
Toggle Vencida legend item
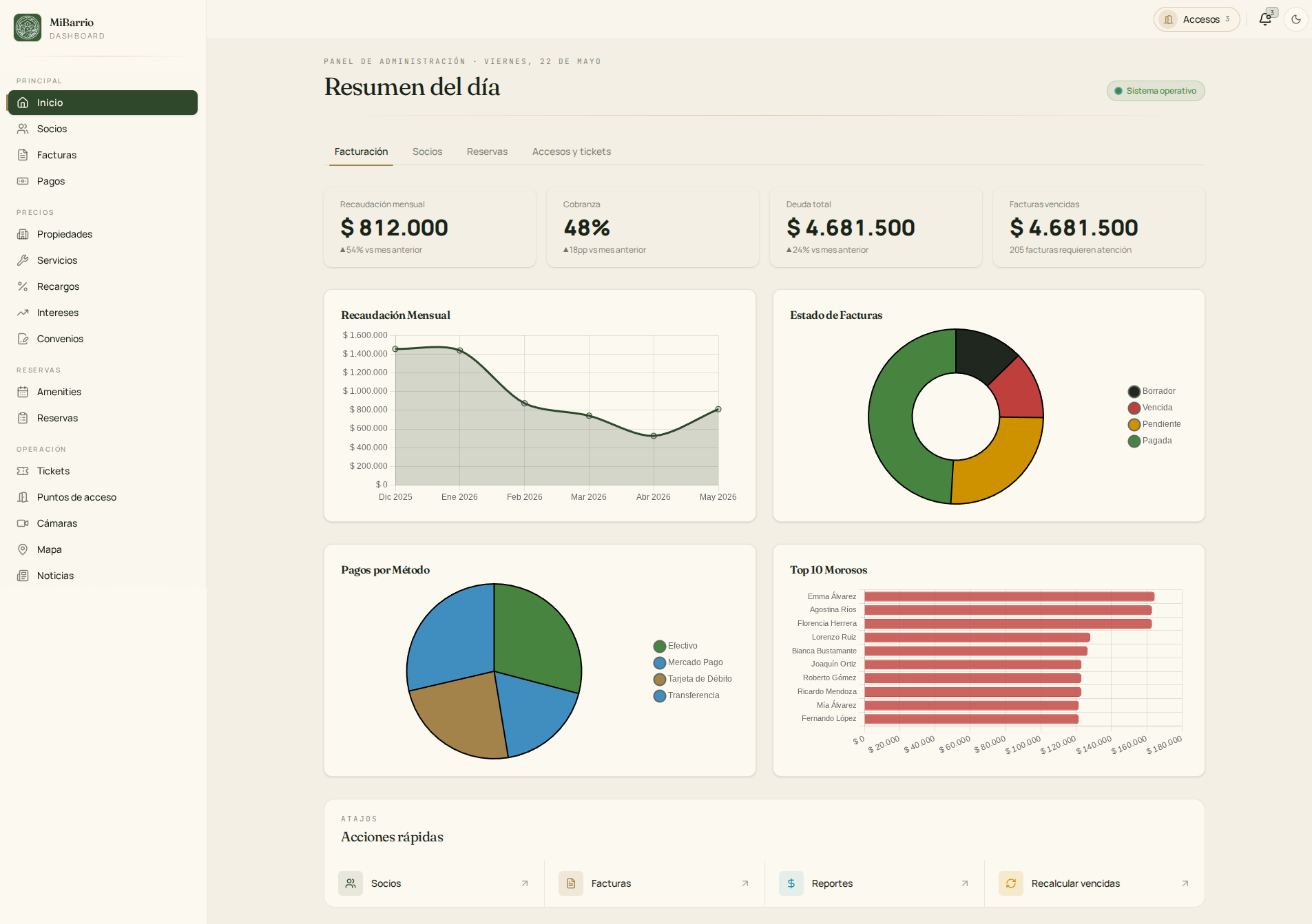pos(1150,408)
